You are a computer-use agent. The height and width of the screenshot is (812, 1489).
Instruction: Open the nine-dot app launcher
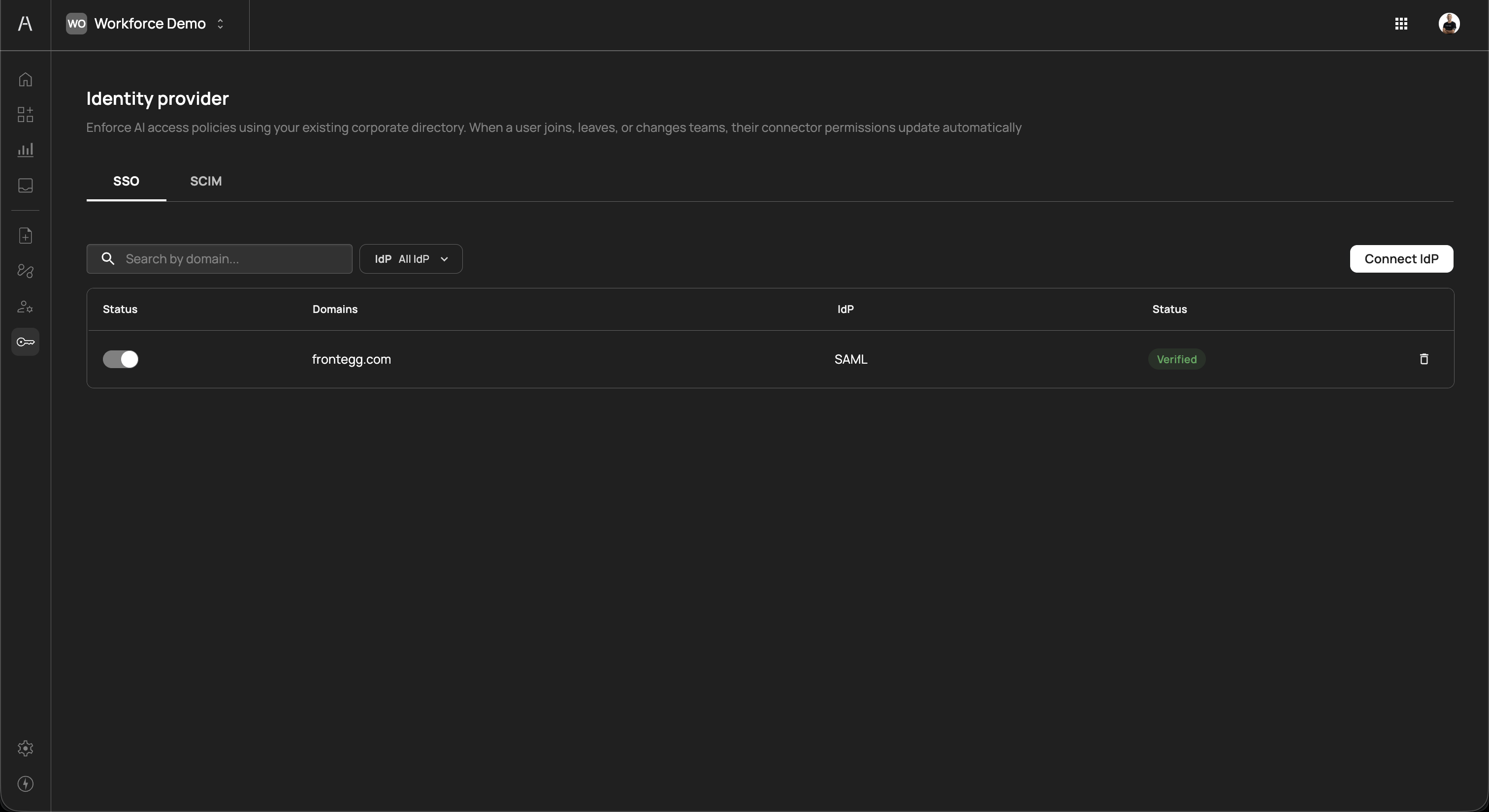click(1400, 24)
